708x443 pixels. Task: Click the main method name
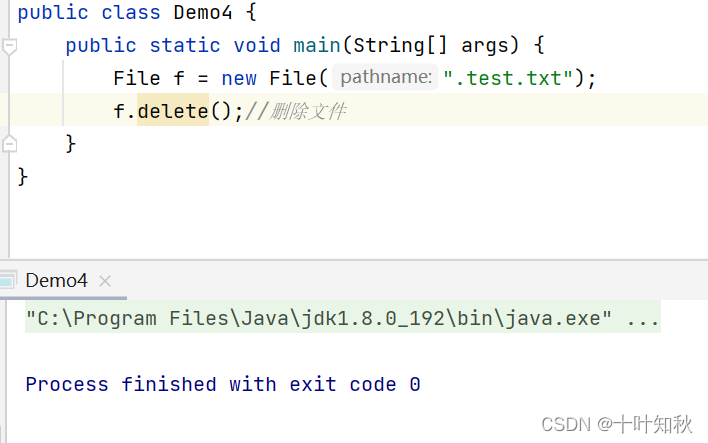point(317,45)
